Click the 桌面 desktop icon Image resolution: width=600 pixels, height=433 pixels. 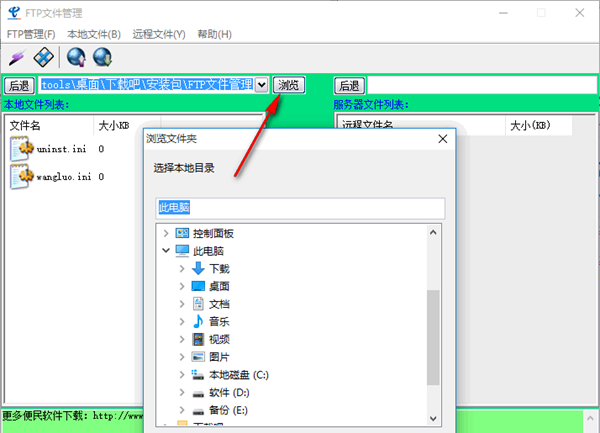click(198, 286)
